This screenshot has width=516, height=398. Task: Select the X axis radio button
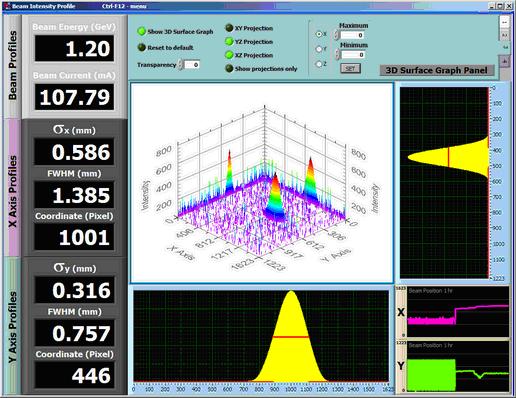pos(319,34)
